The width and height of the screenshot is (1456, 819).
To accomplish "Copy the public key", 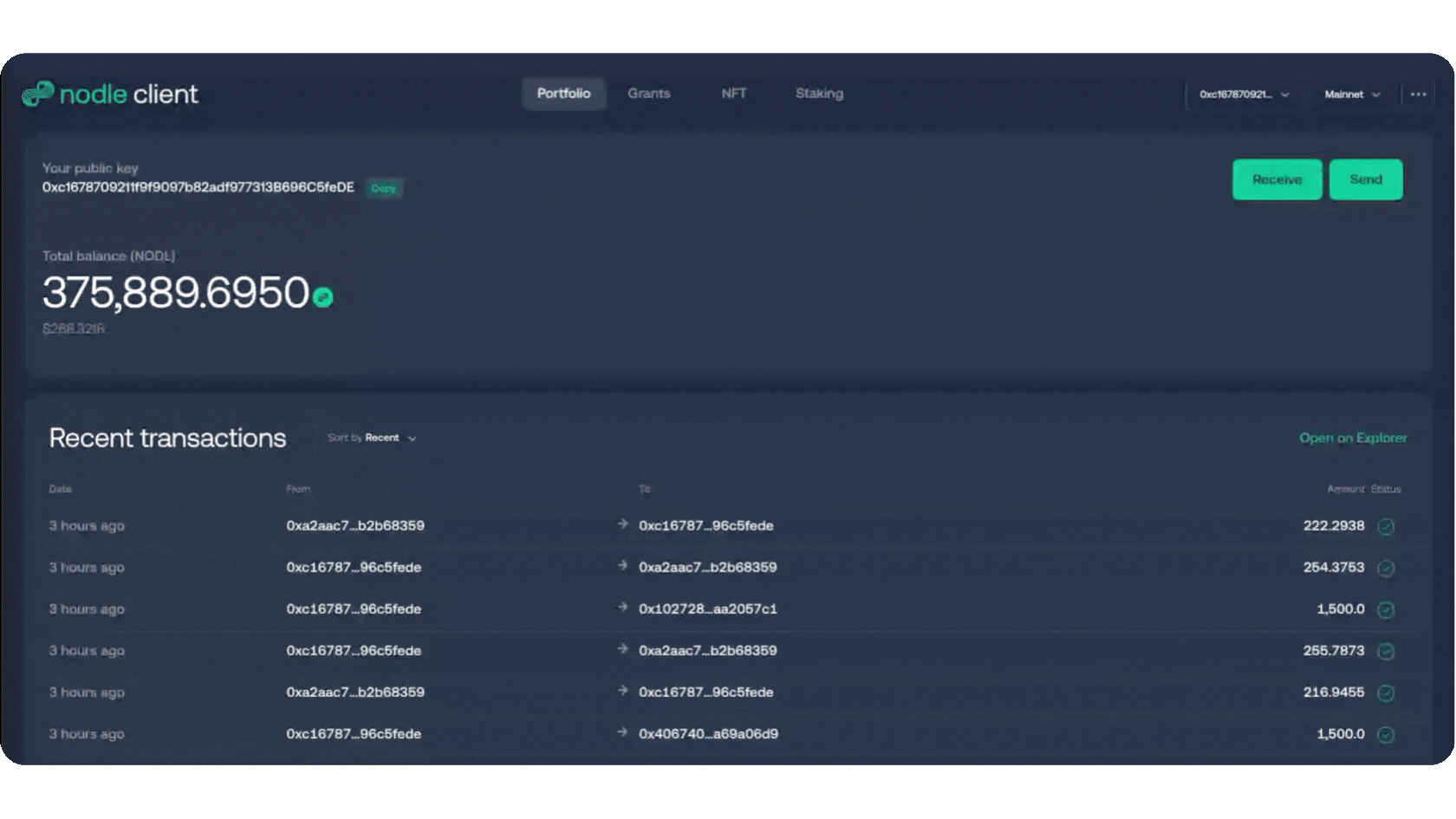I will (x=383, y=188).
